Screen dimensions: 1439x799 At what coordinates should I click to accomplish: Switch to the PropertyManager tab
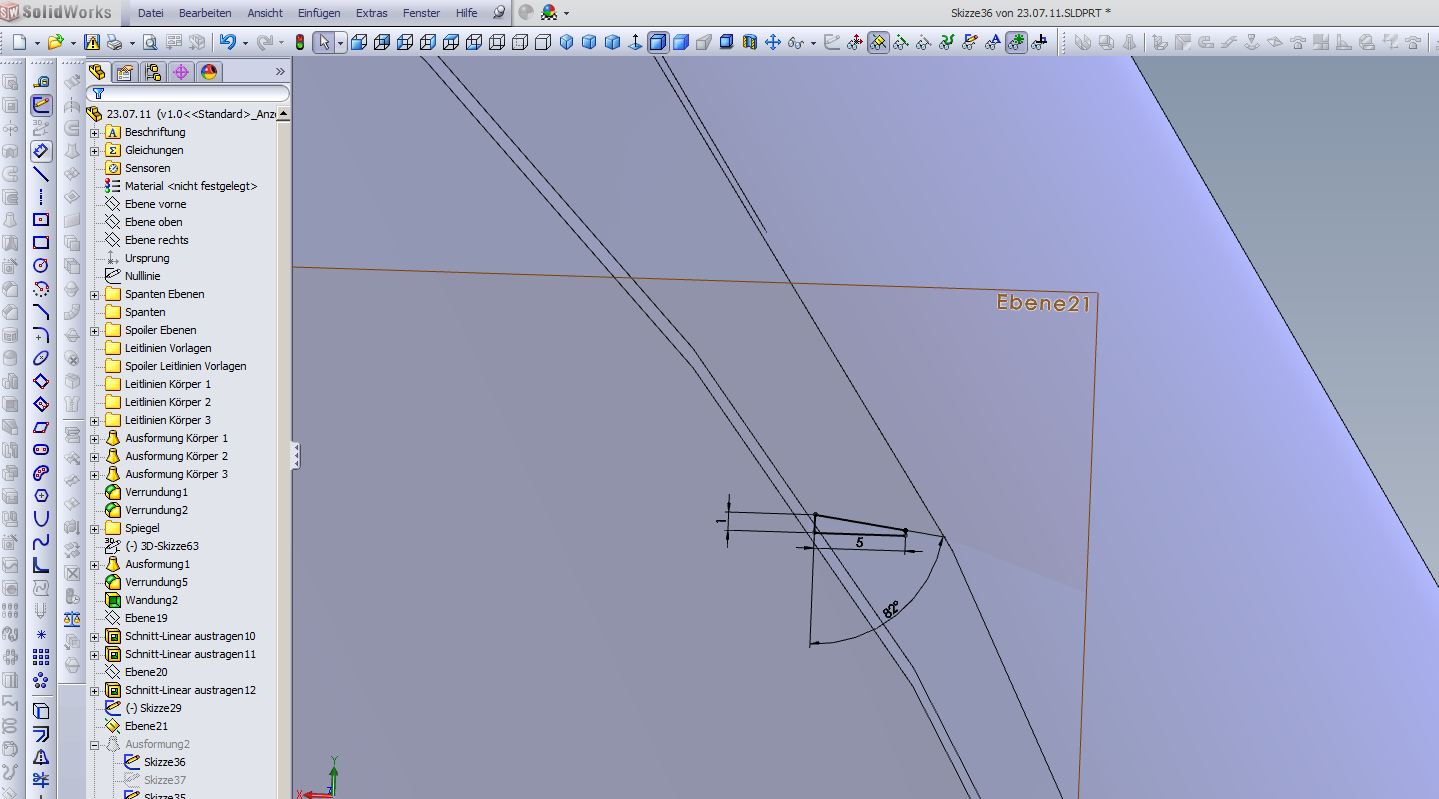click(x=125, y=72)
